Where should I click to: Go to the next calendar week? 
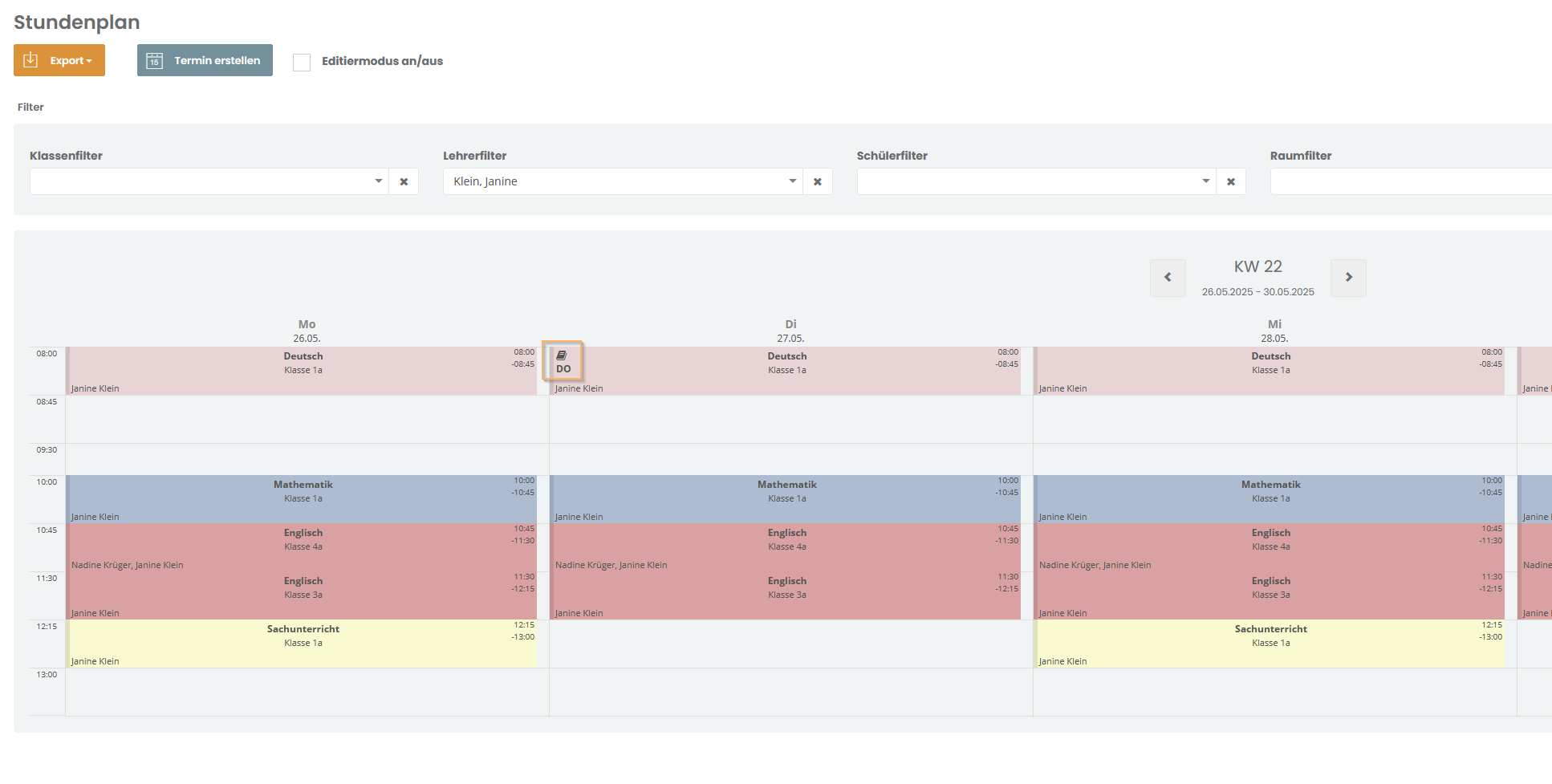(1348, 278)
